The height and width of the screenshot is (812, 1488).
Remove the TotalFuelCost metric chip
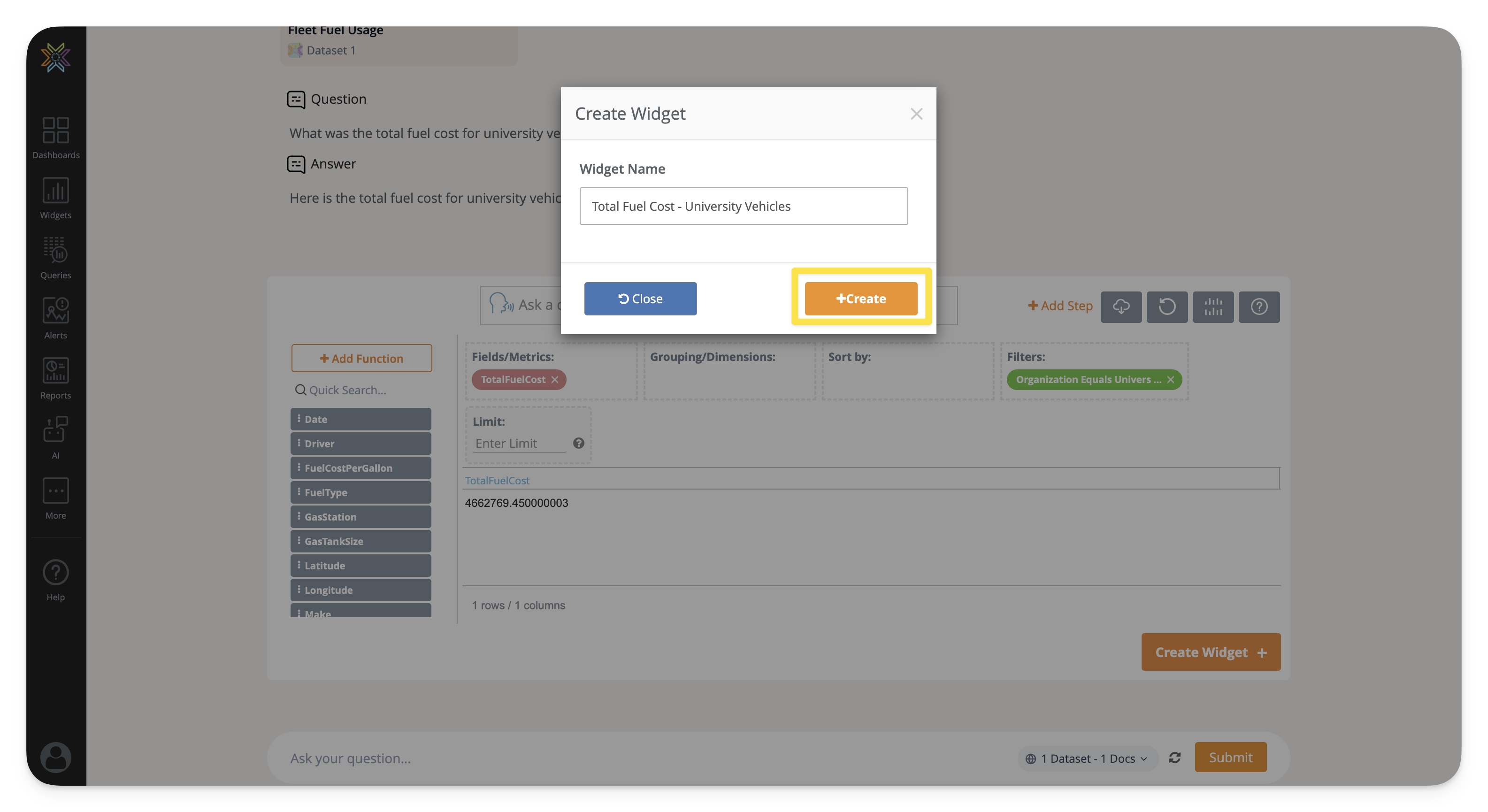[554, 379]
